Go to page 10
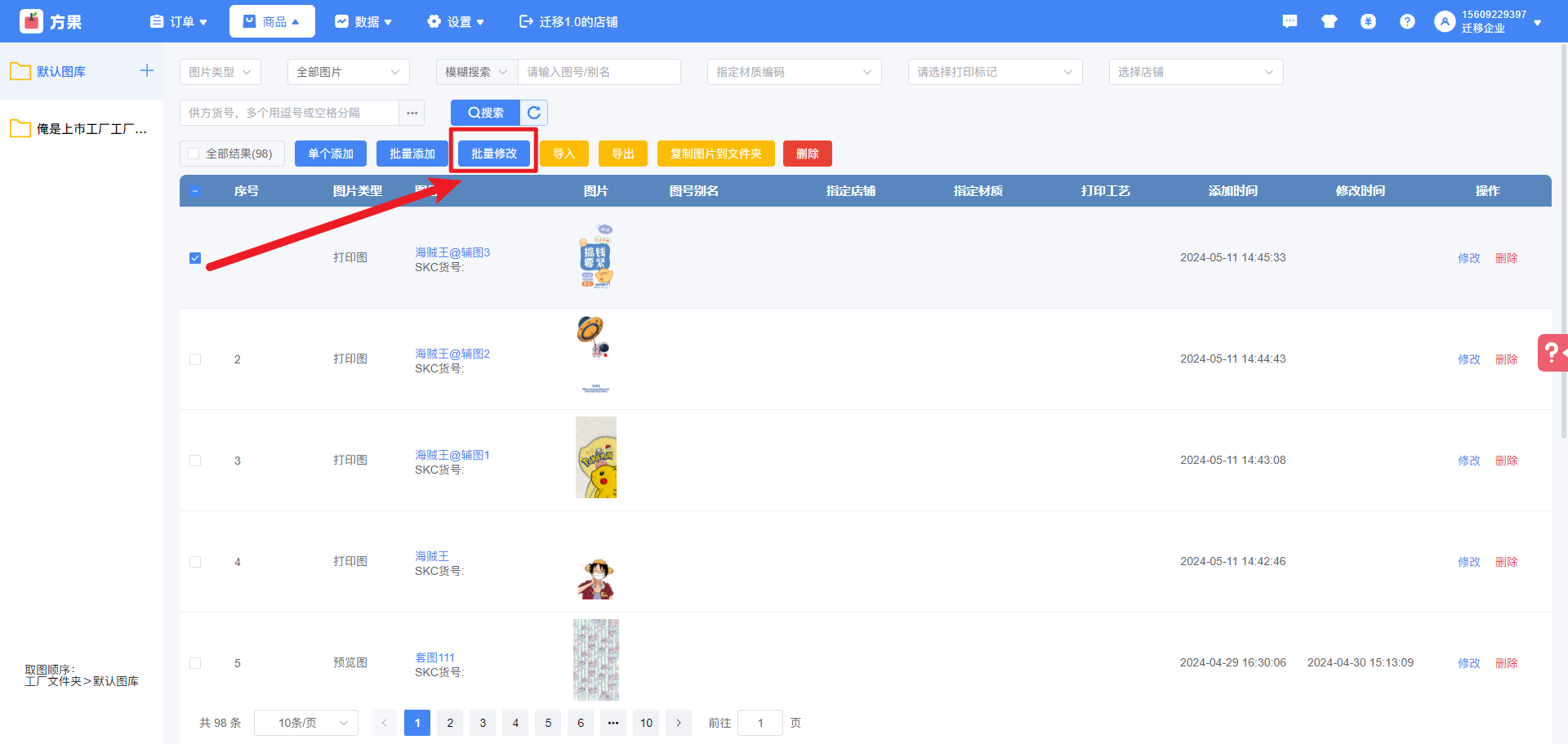Viewport: 1568px width, 744px height. click(646, 723)
